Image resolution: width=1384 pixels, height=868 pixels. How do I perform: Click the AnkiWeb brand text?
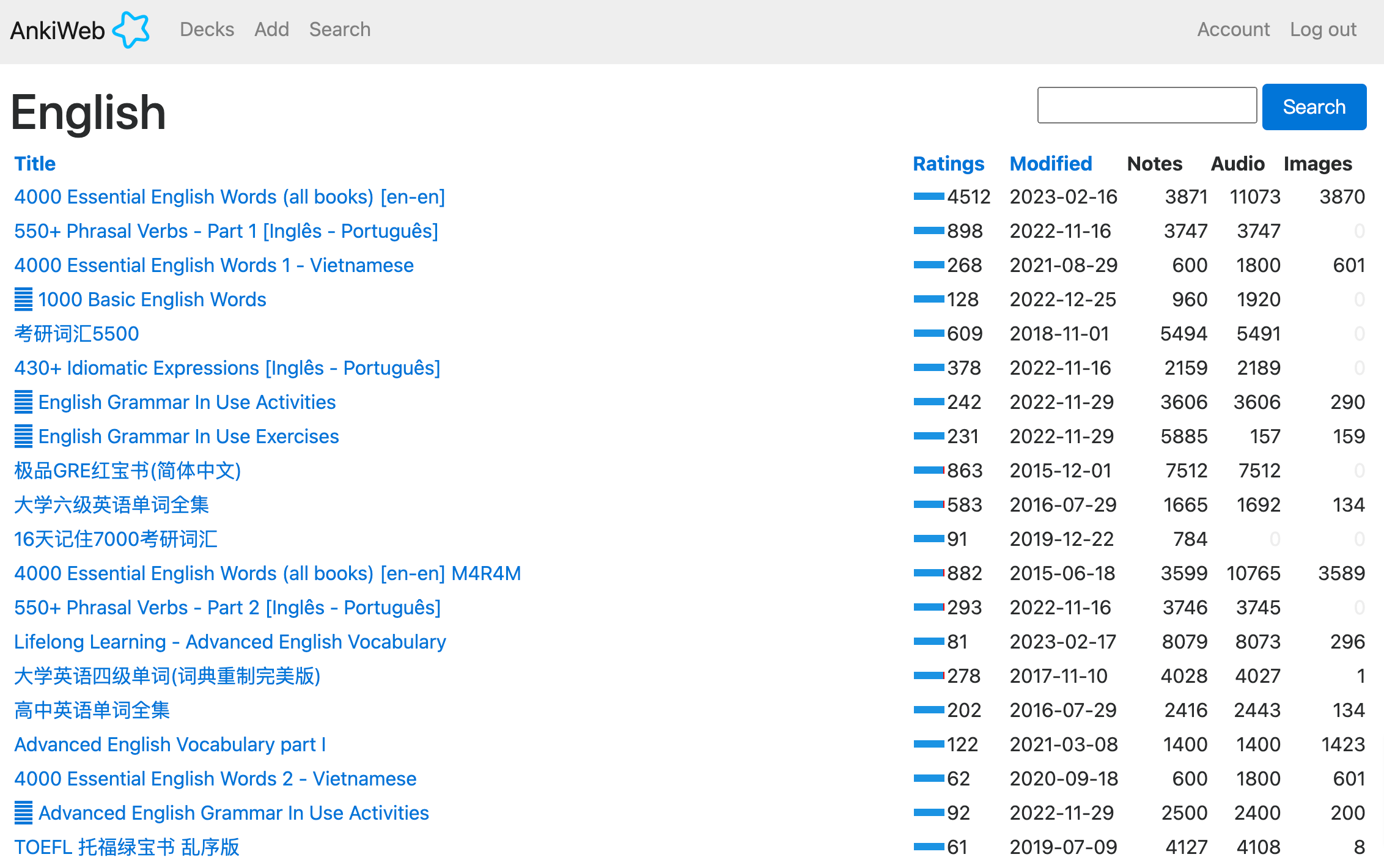(57, 31)
